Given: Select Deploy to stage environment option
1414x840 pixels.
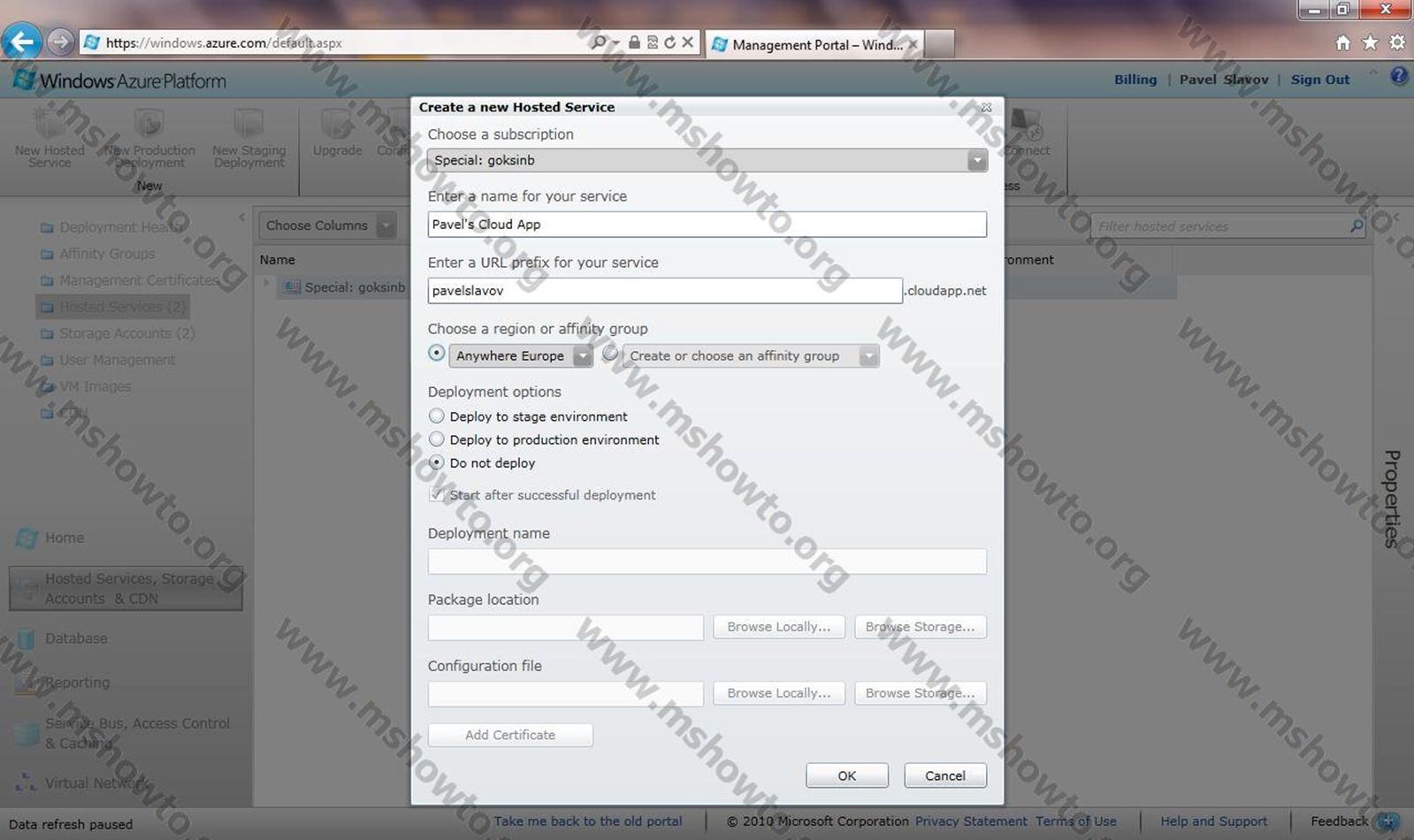Looking at the screenshot, I should click(436, 416).
